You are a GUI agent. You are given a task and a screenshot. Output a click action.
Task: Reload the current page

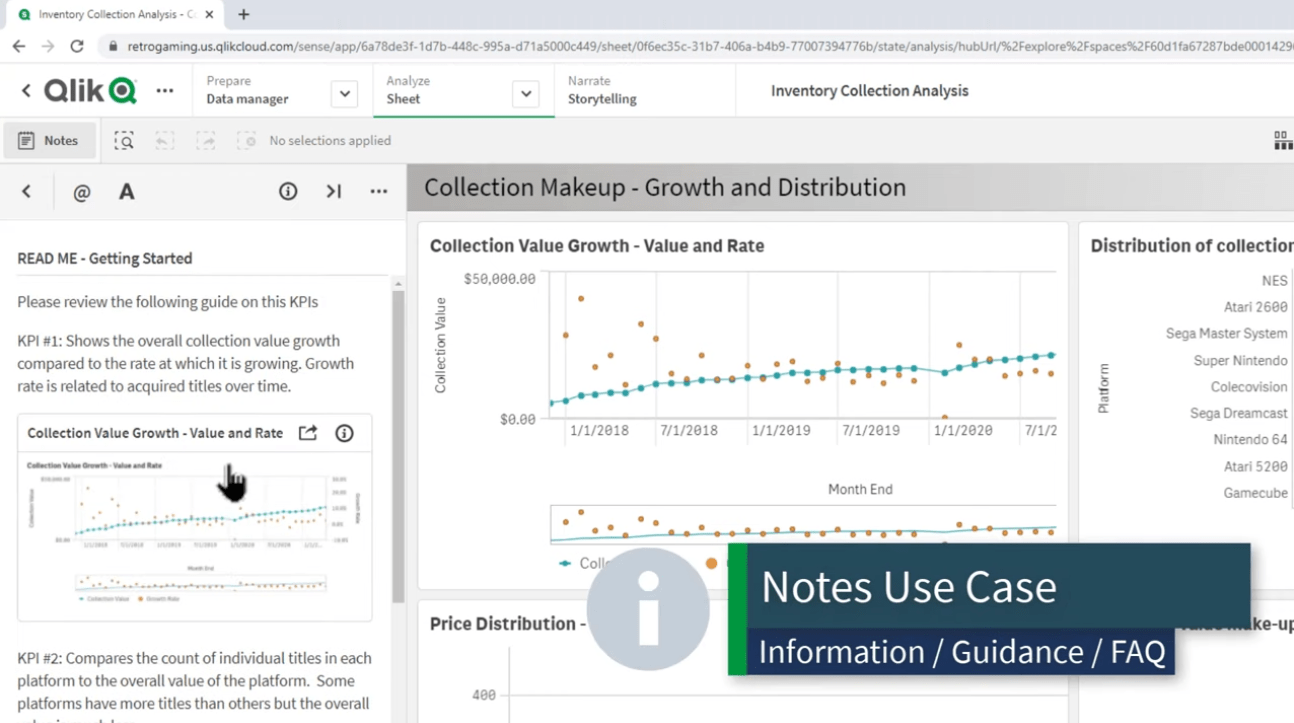pyautogui.click(x=77, y=46)
